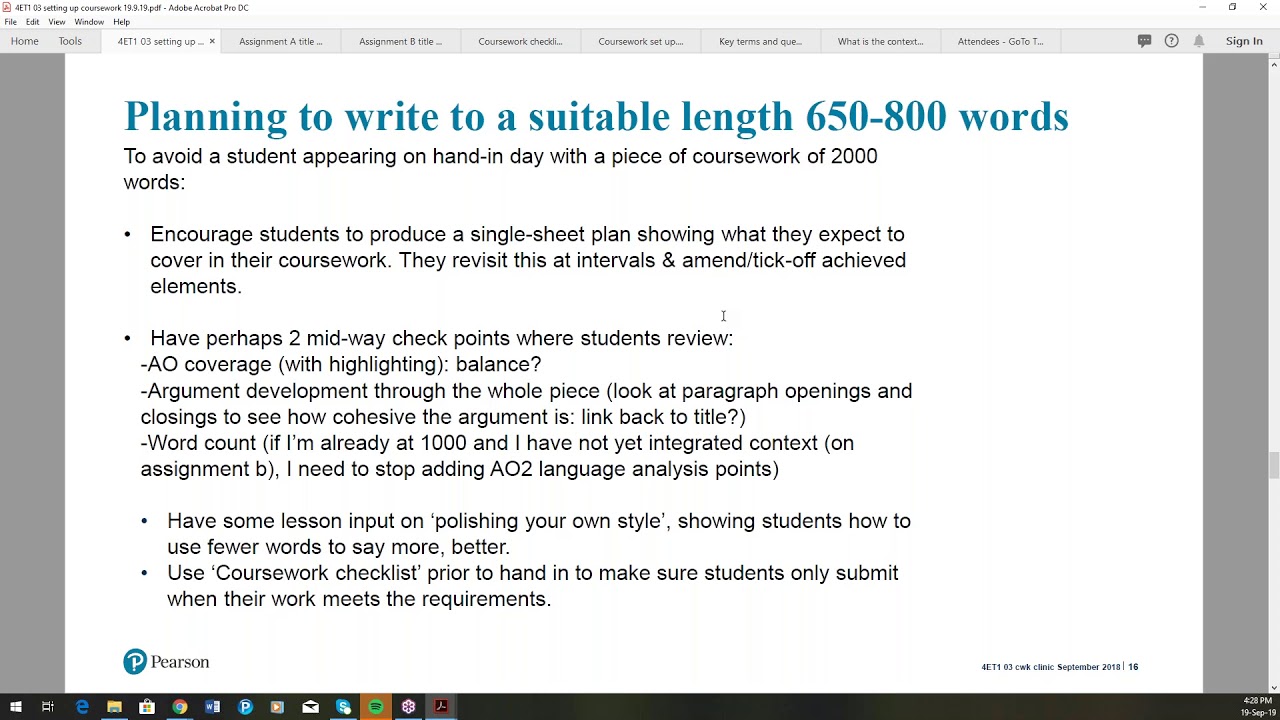Open the blue P app in taskbar
Image resolution: width=1280 pixels, height=720 pixels.
click(245, 707)
